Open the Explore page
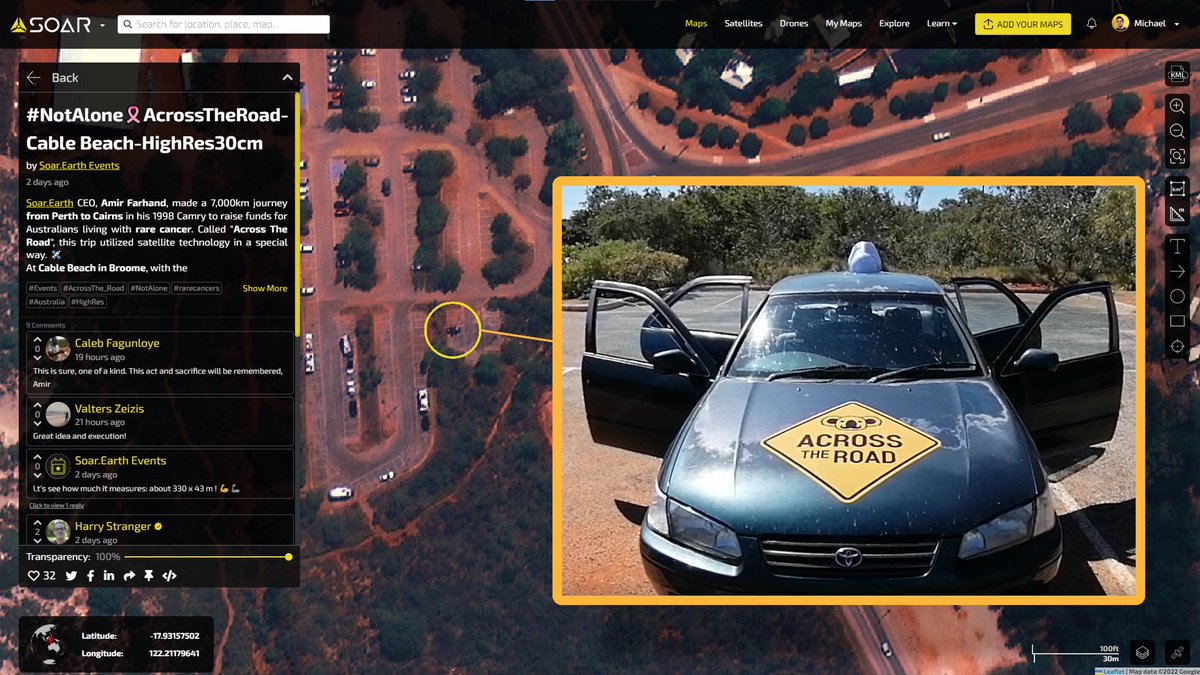Viewport: 1200px width, 675px height. [x=894, y=23]
